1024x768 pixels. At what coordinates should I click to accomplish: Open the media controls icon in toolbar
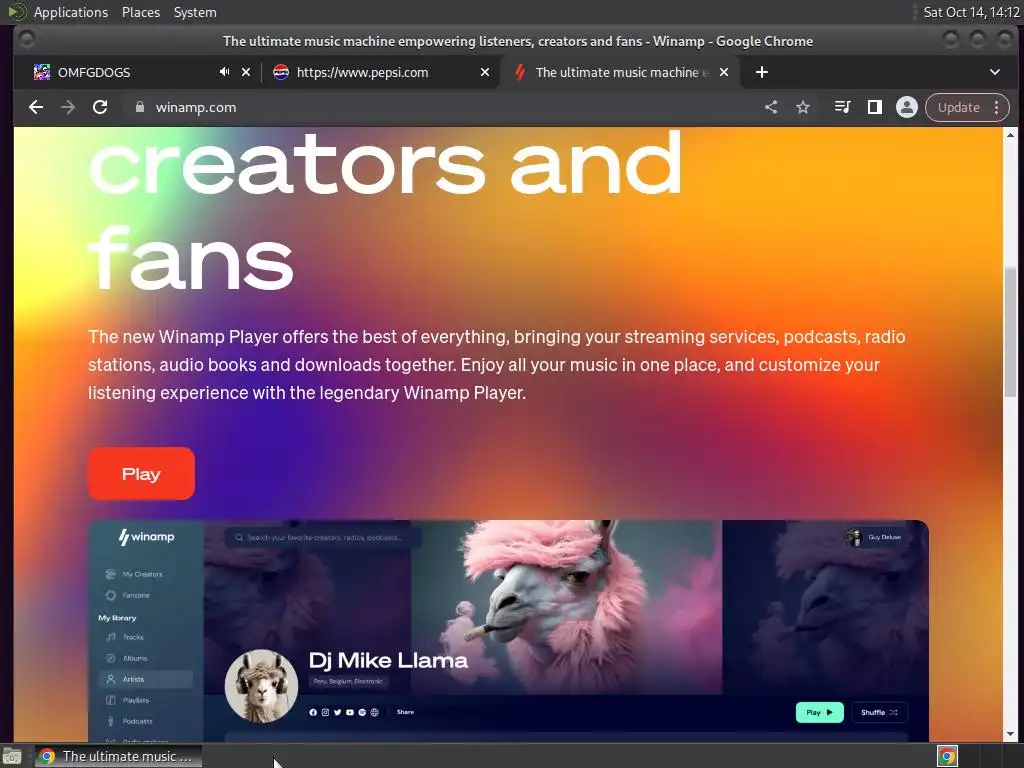click(842, 107)
